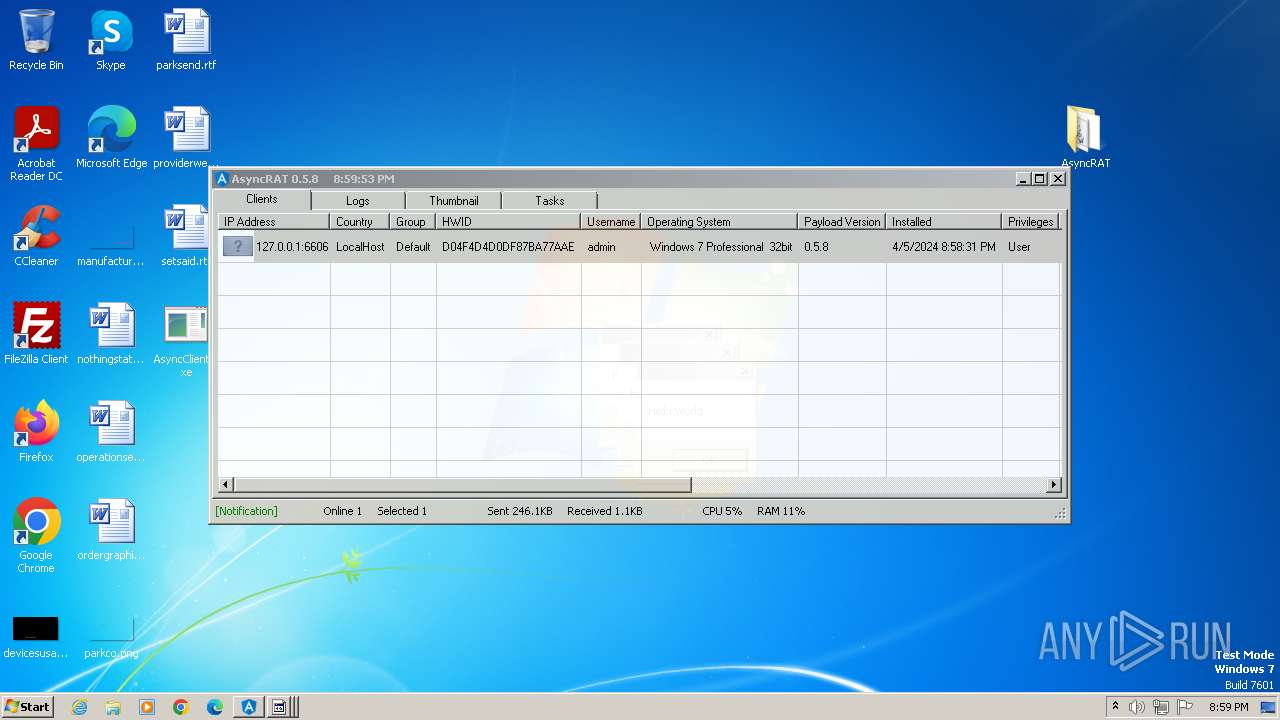Viewport: 1280px width, 720px height.
Task: Click the RAM 11% status entry
Action: click(x=781, y=511)
